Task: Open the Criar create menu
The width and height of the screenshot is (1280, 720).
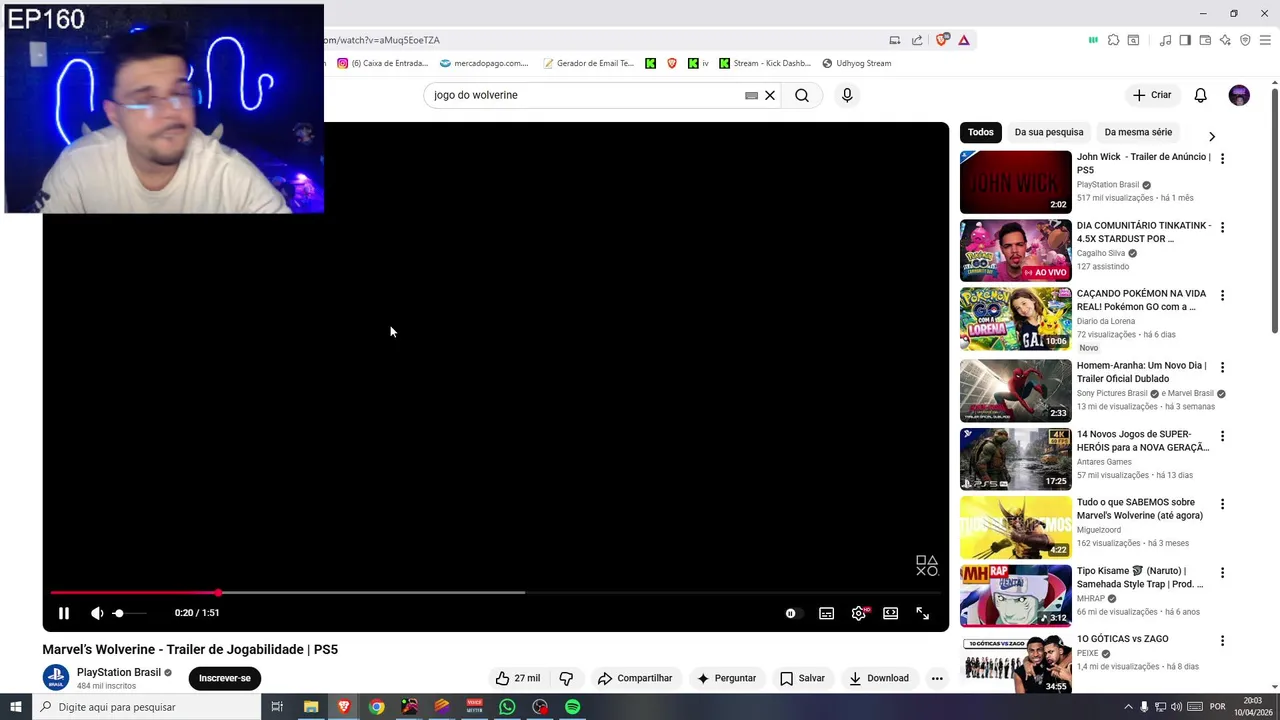Action: [x=1151, y=95]
